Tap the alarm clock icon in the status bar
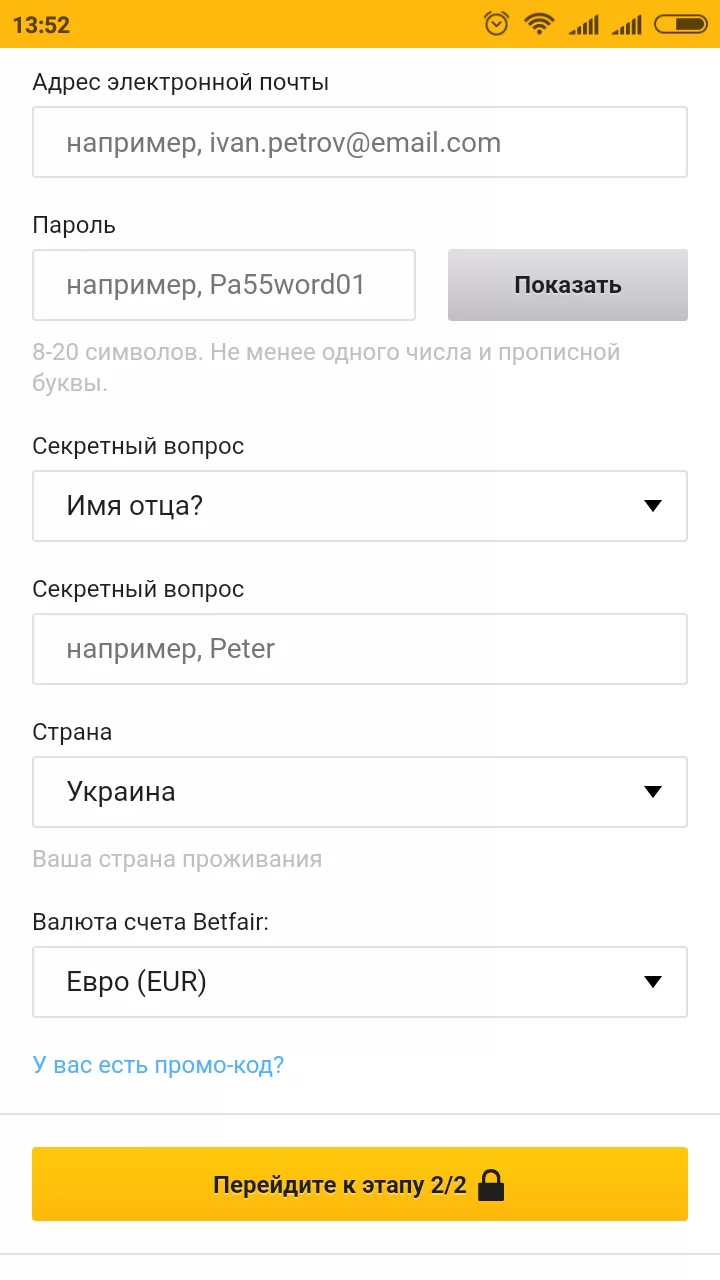720x1280 pixels. click(x=496, y=24)
